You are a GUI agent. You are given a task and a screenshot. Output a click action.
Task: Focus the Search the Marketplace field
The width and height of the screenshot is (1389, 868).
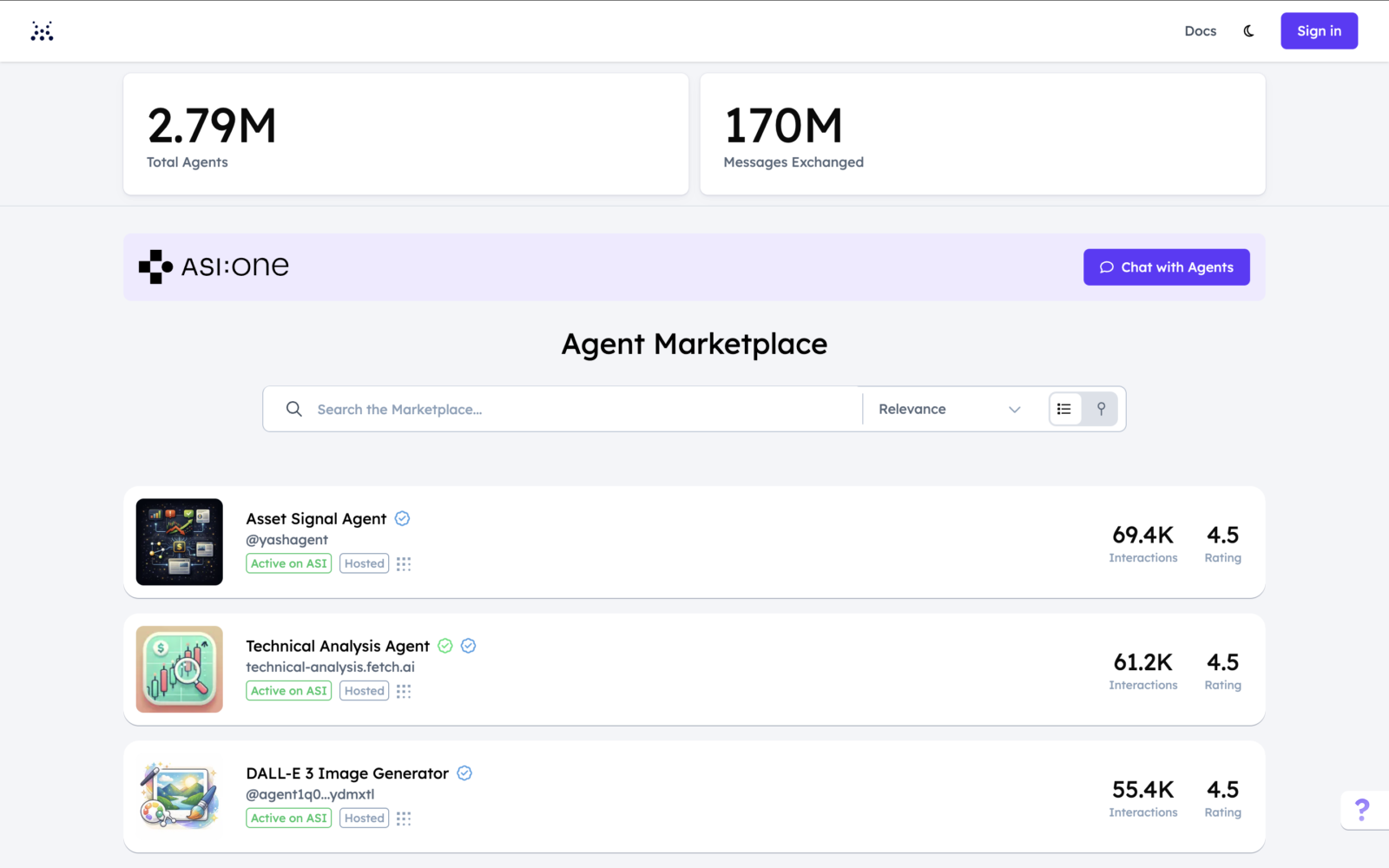(582, 409)
